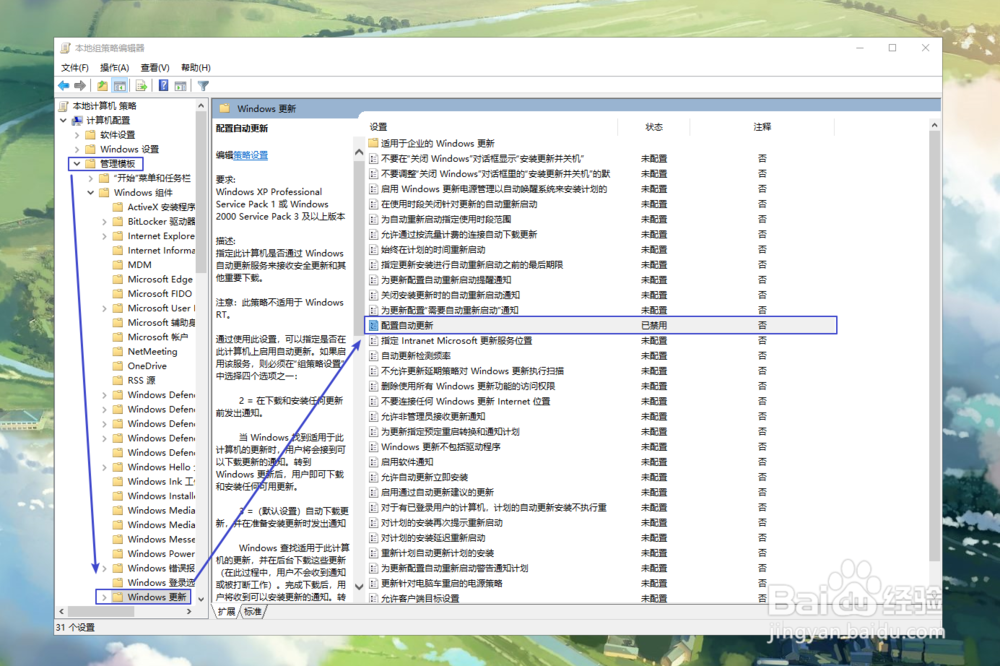Screen dimensions: 1000x666
Task: Open the 操作(A) menu
Action: (x=114, y=68)
